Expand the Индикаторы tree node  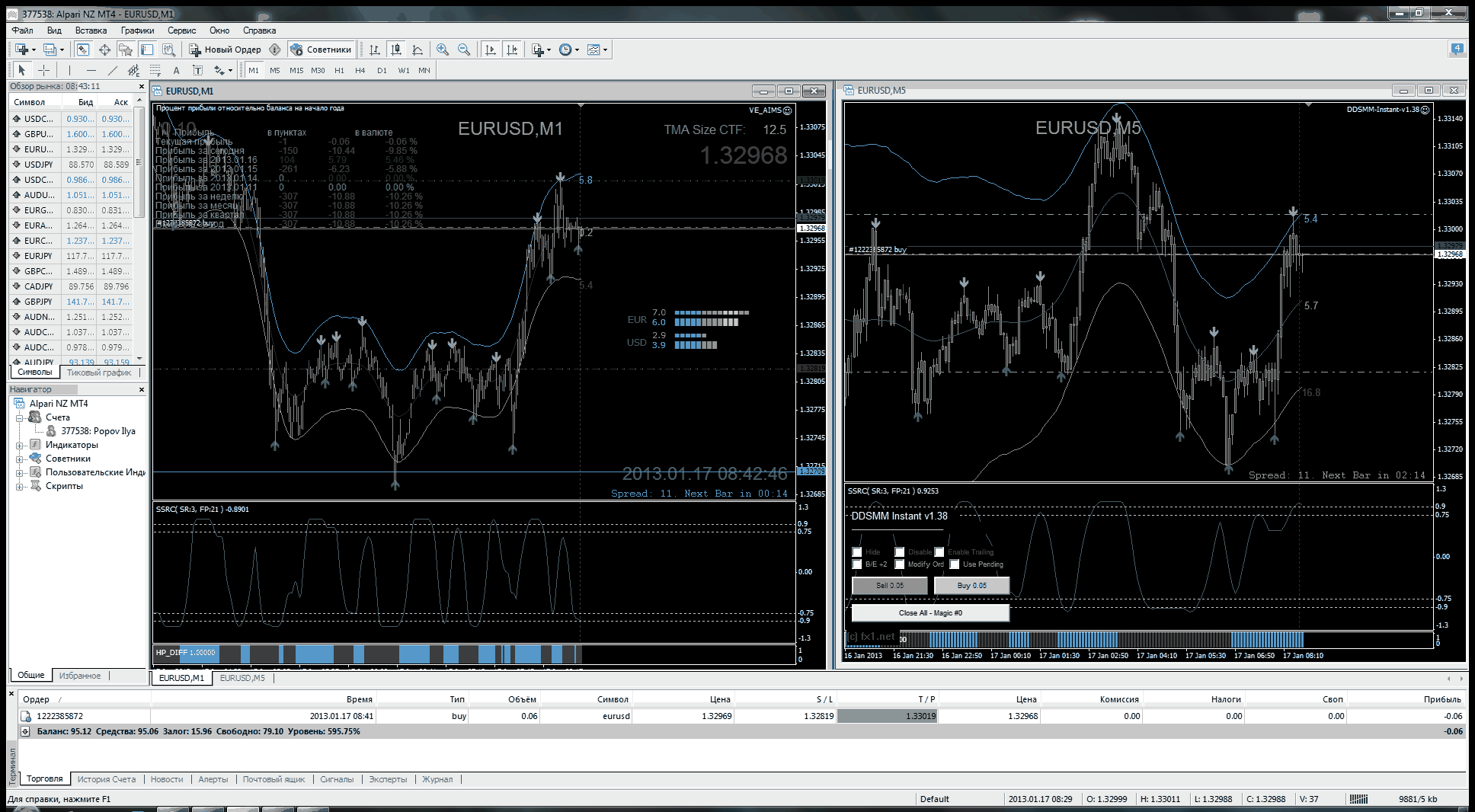click(x=20, y=445)
